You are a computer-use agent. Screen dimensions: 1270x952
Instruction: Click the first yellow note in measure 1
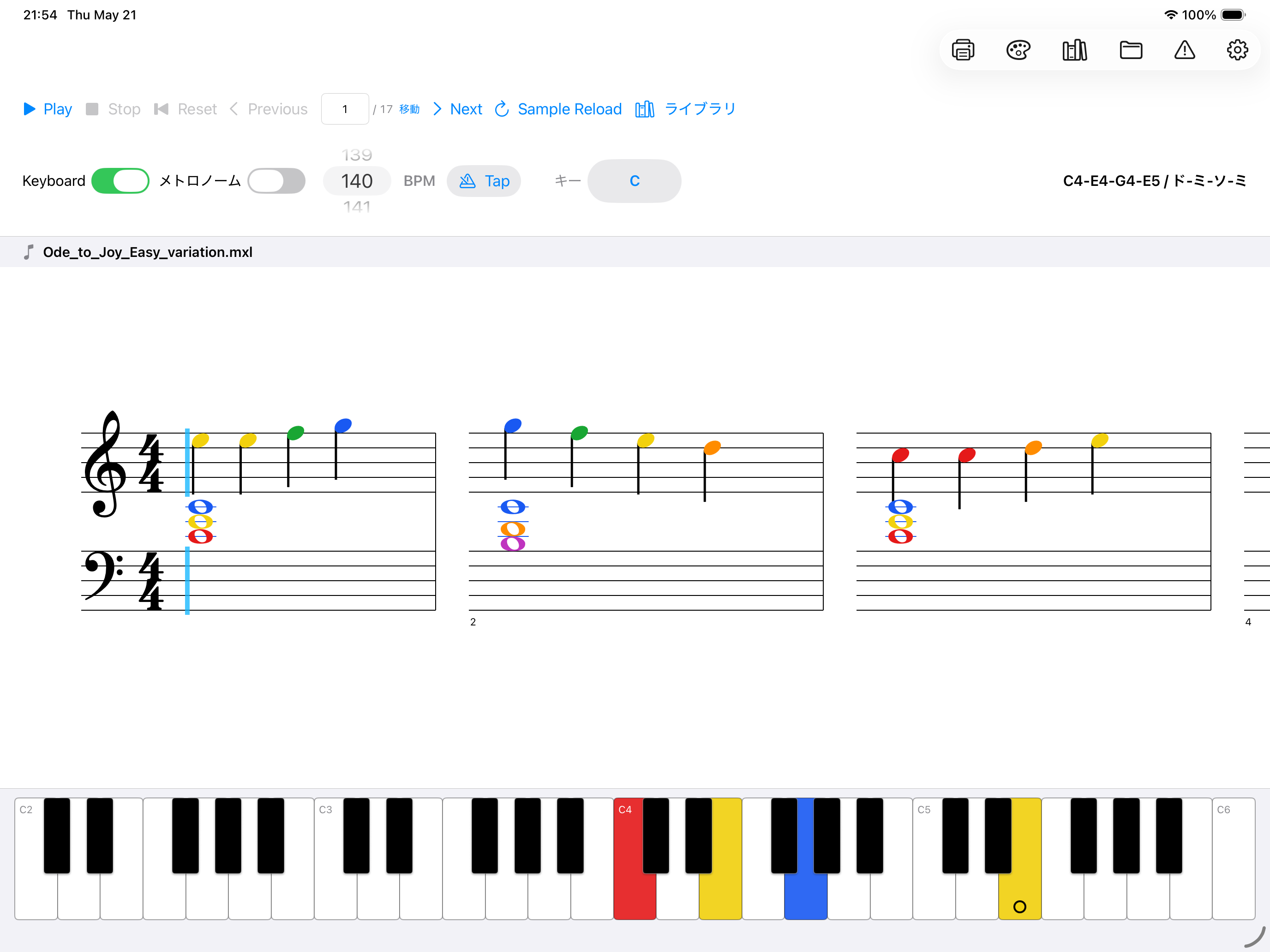pos(200,440)
